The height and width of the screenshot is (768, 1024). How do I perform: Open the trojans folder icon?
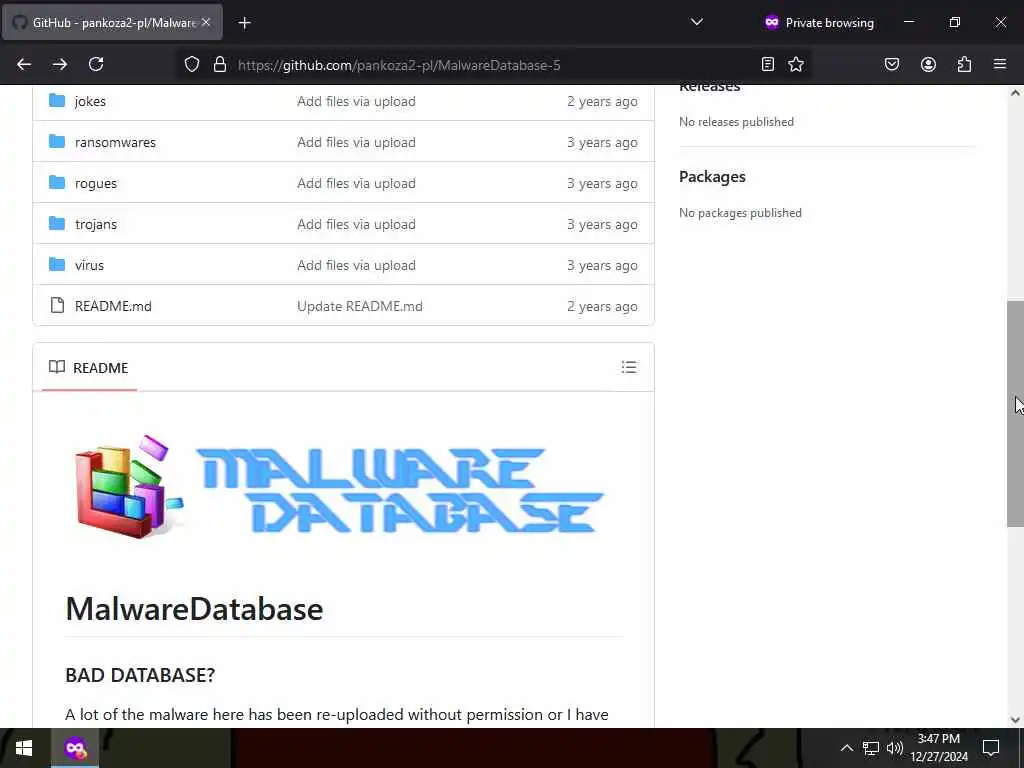(57, 224)
